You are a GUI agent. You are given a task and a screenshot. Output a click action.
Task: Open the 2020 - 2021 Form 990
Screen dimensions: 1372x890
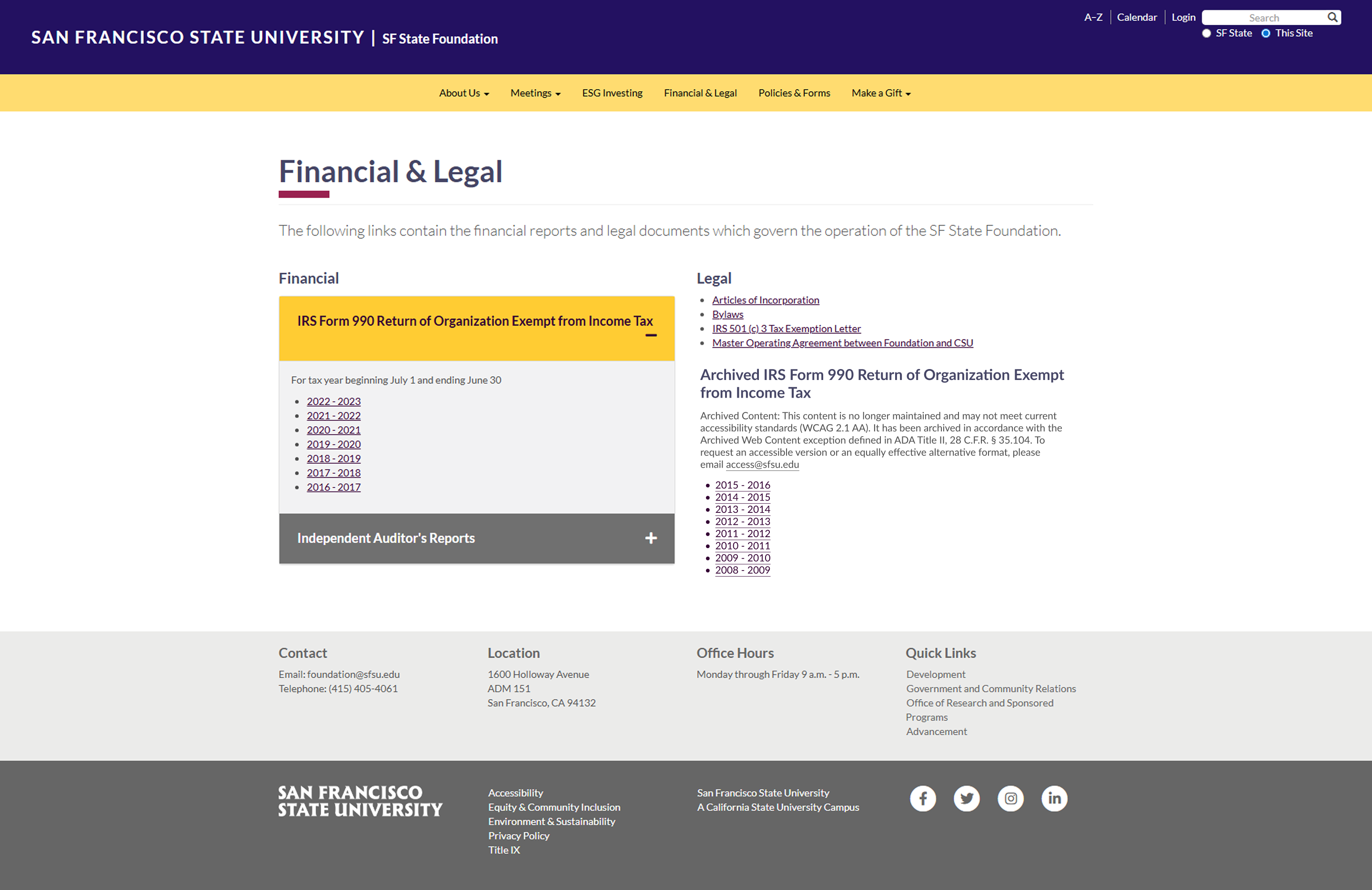(x=334, y=430)
